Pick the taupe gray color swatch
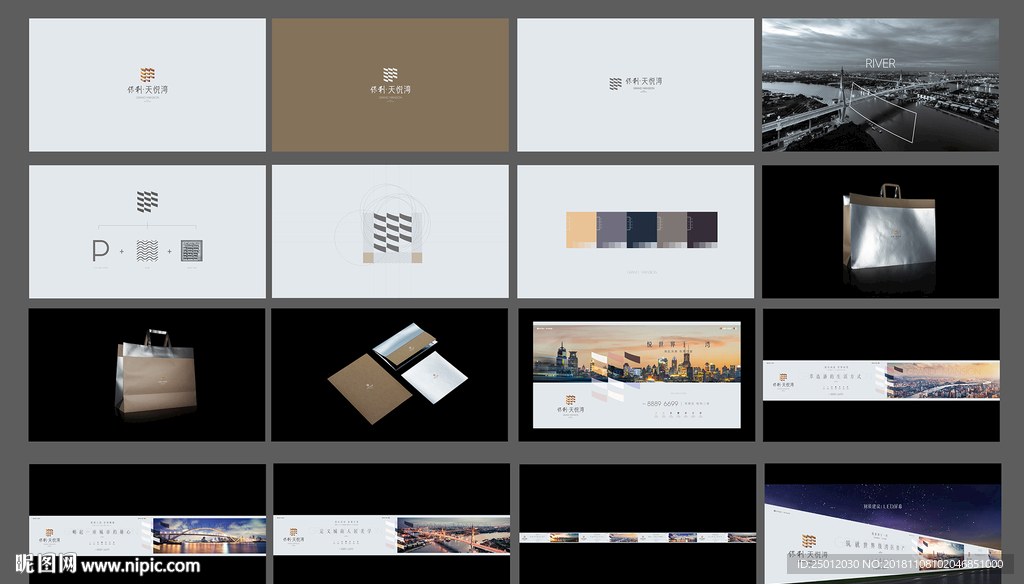 coord(672,229)
